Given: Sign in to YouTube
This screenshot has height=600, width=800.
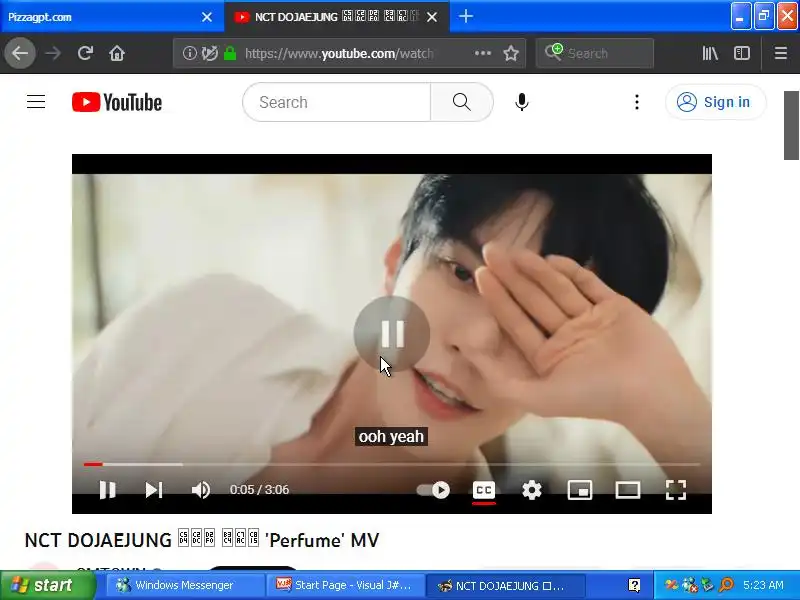Looking at the screenshot, I should pyautogui.click(x=715, y=102).
